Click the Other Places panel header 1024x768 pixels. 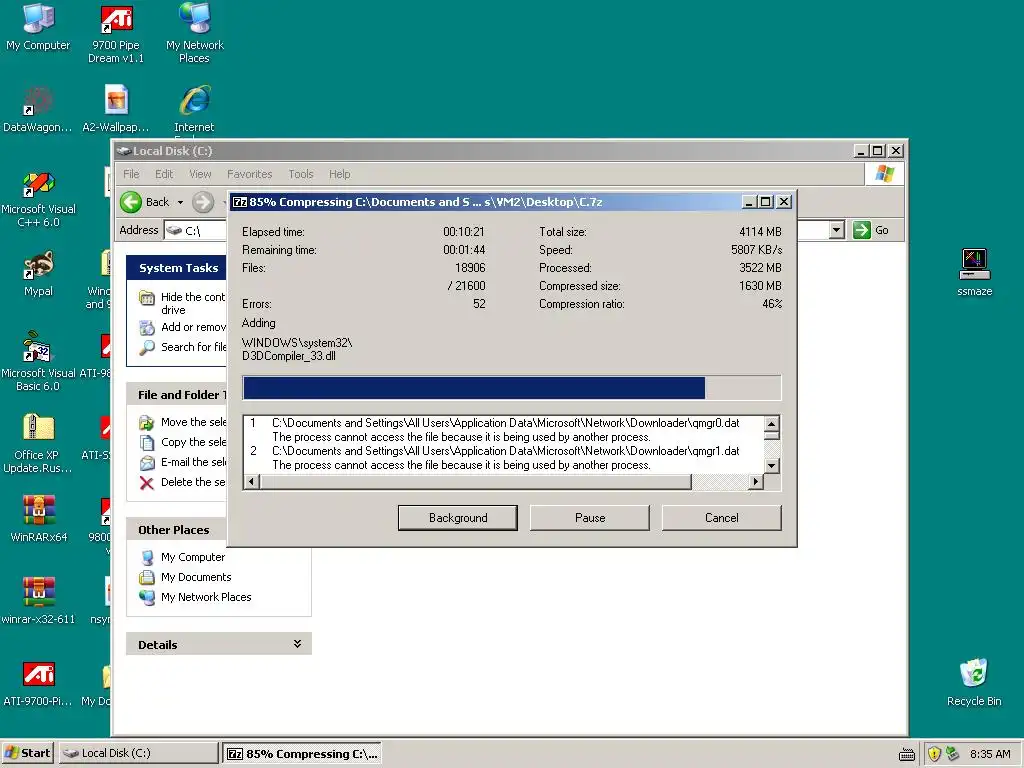coord(176,530)
